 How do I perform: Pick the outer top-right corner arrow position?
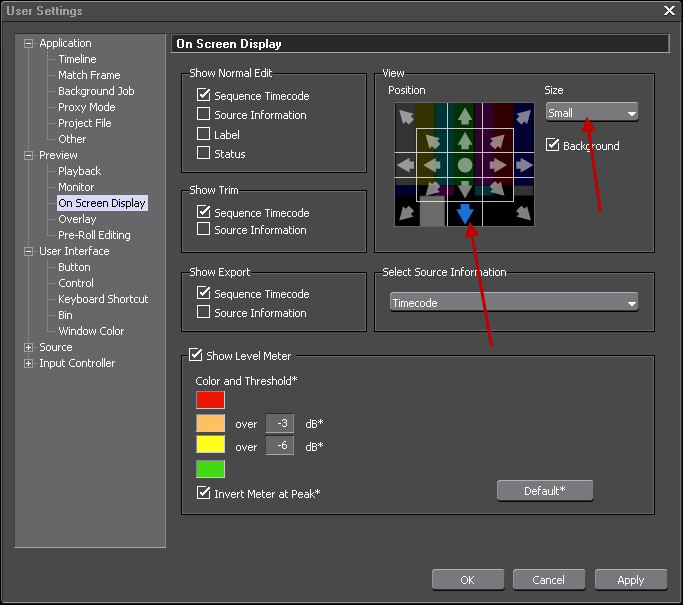[523, 116]
